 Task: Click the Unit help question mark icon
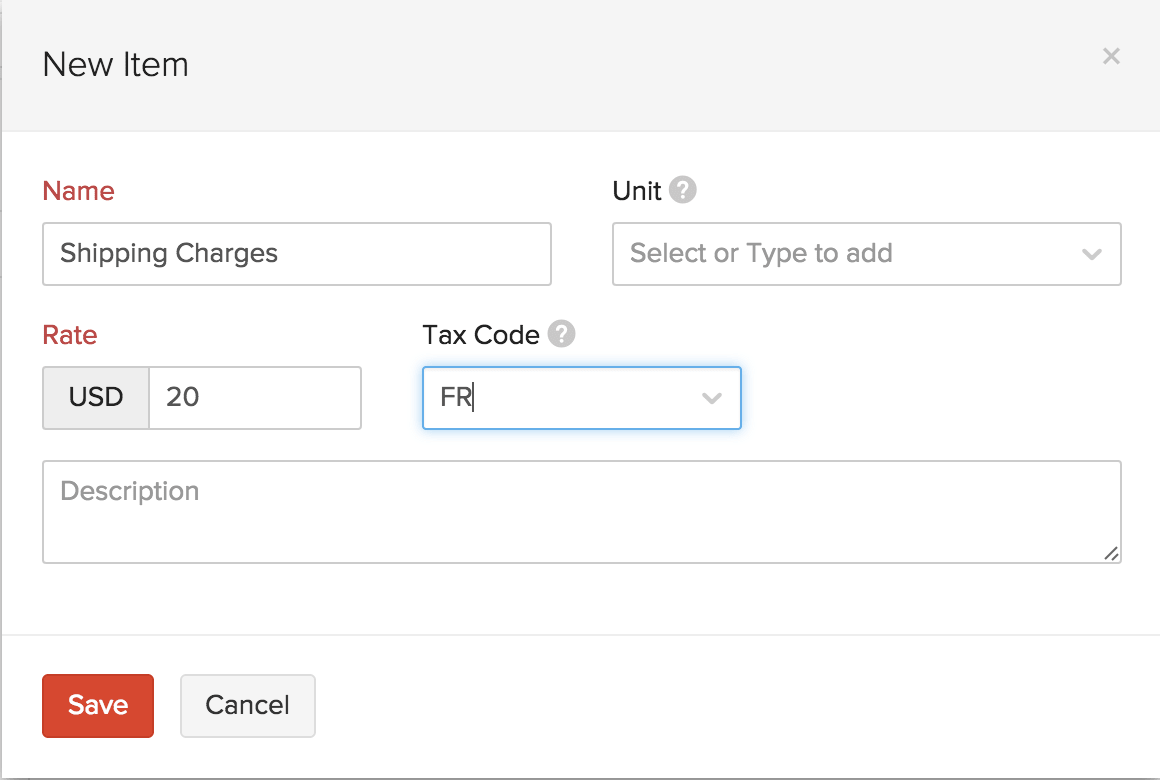click(685, 190)
